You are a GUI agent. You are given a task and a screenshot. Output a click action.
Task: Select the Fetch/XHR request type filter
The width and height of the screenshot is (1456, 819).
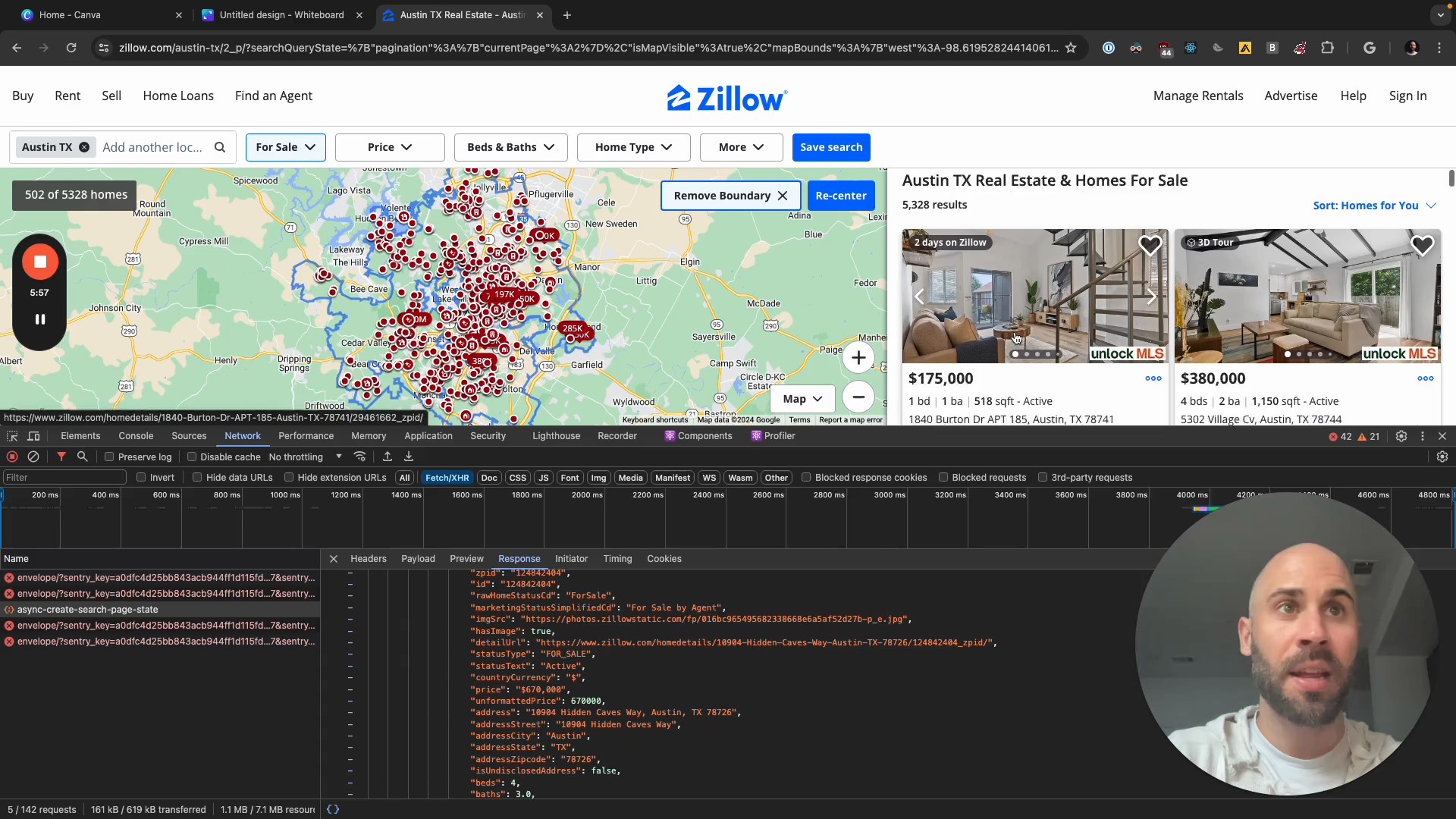[x=447, y=478]
